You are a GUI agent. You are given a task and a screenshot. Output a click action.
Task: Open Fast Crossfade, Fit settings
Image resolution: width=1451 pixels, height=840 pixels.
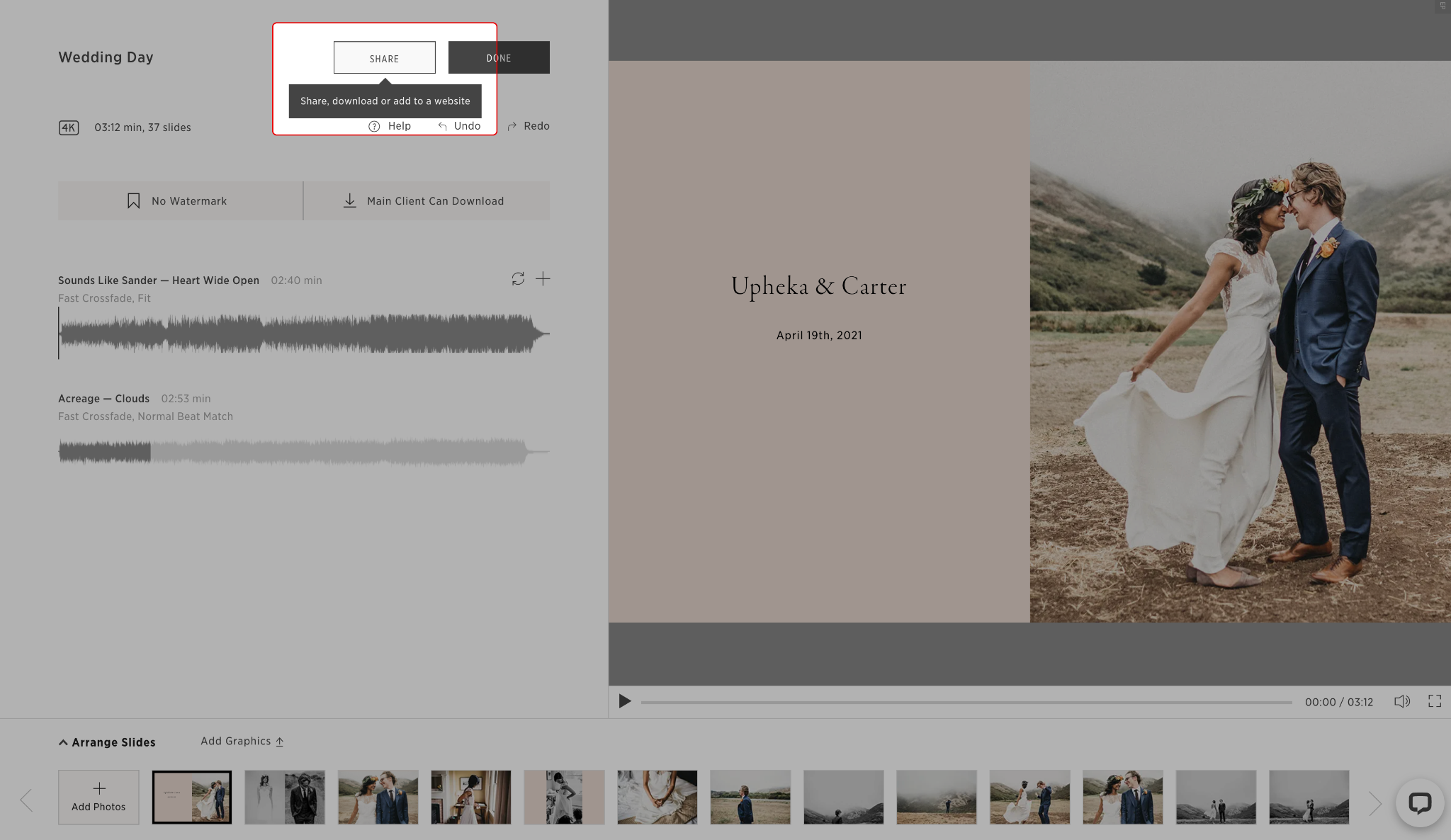click(104, 298)
